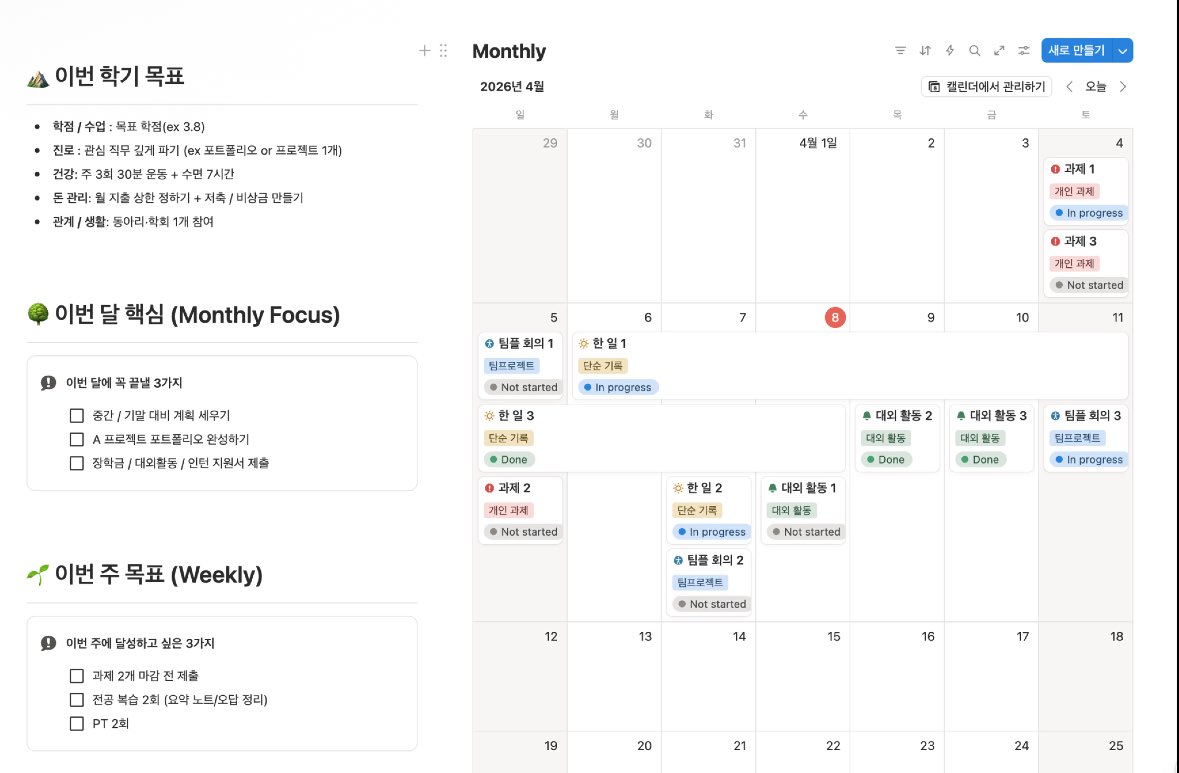The image size is (1179, 773).
Task: Click the lightning automation icon
Action: (950, 50)
